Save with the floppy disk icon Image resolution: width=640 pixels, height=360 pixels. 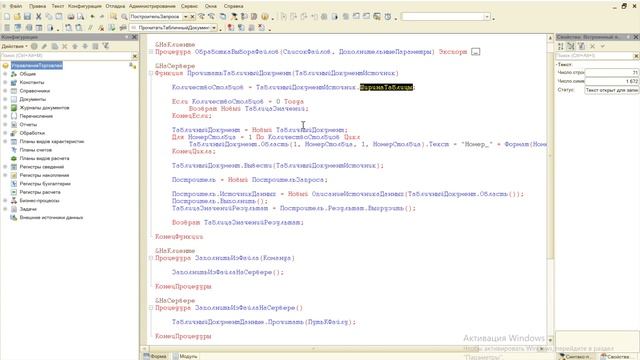coord(27,17)
